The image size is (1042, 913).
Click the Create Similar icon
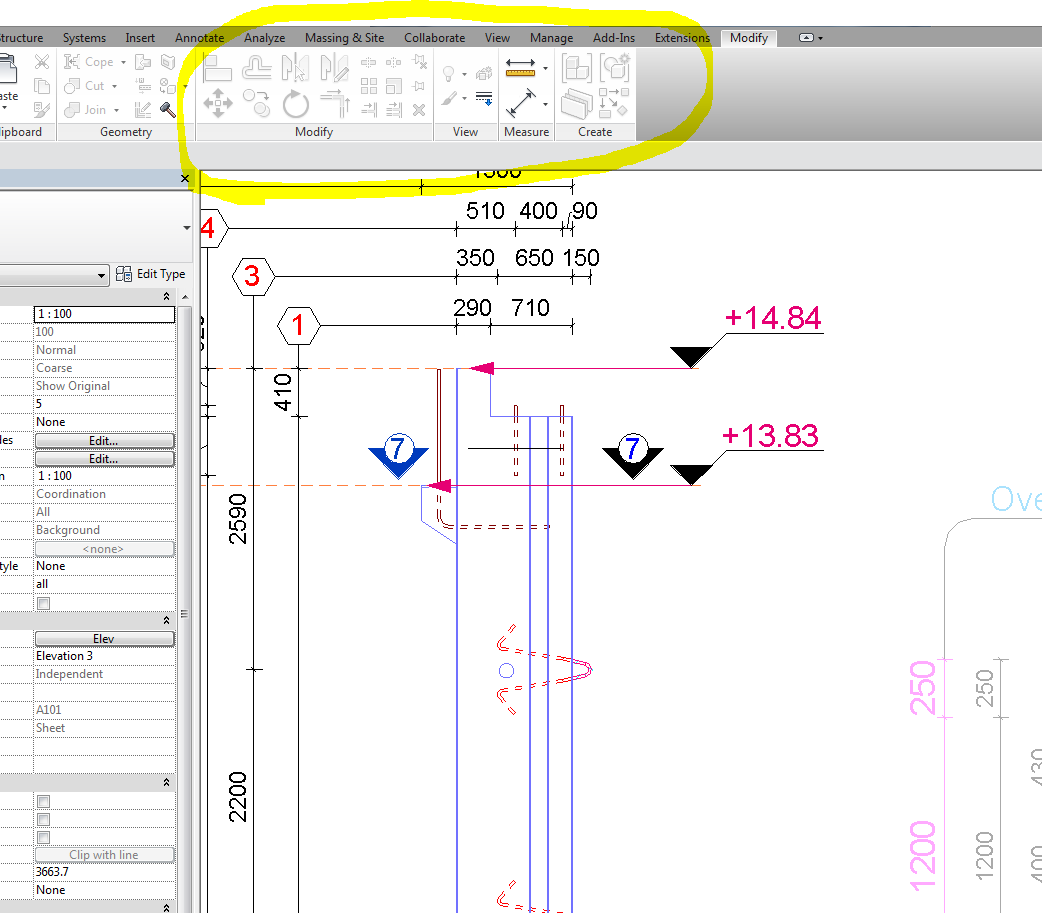coord(614,103)
